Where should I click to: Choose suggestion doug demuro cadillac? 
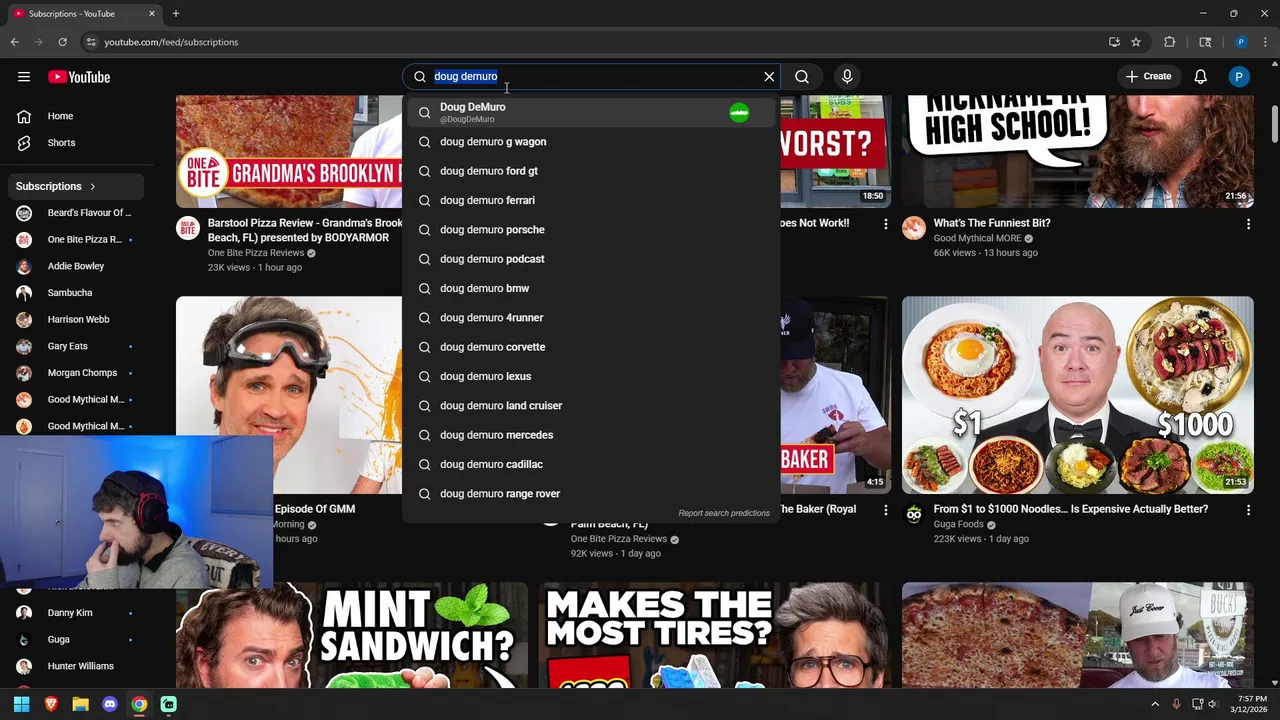tap(590, 464)
